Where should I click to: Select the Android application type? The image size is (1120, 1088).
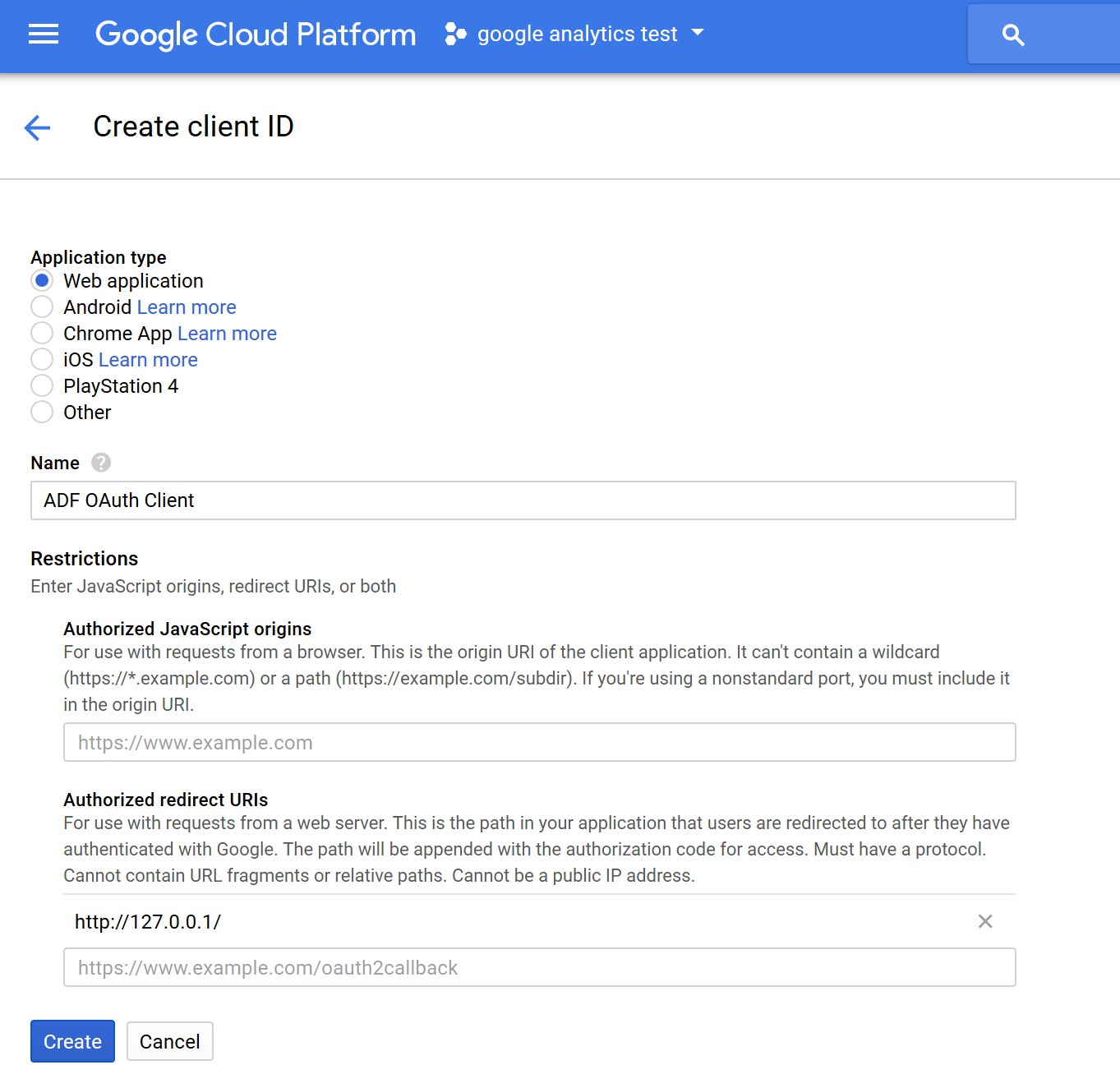[42, 307]
